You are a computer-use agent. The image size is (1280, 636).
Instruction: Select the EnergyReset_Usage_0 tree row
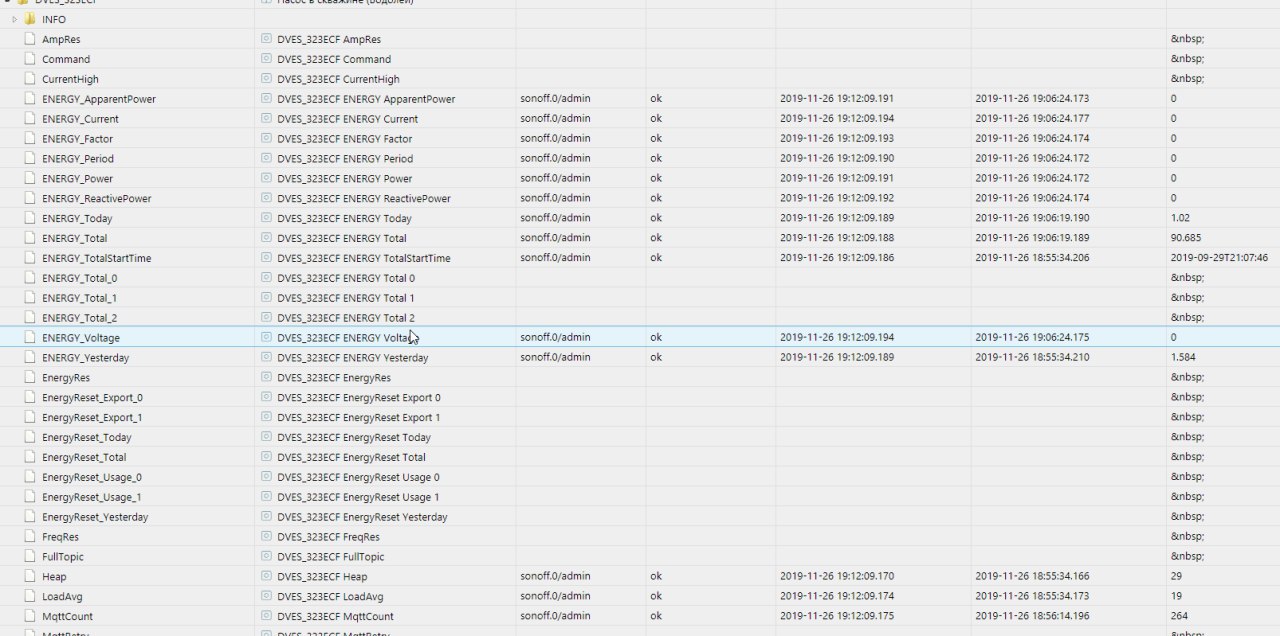pyautogui.click(x=640, y=477)
